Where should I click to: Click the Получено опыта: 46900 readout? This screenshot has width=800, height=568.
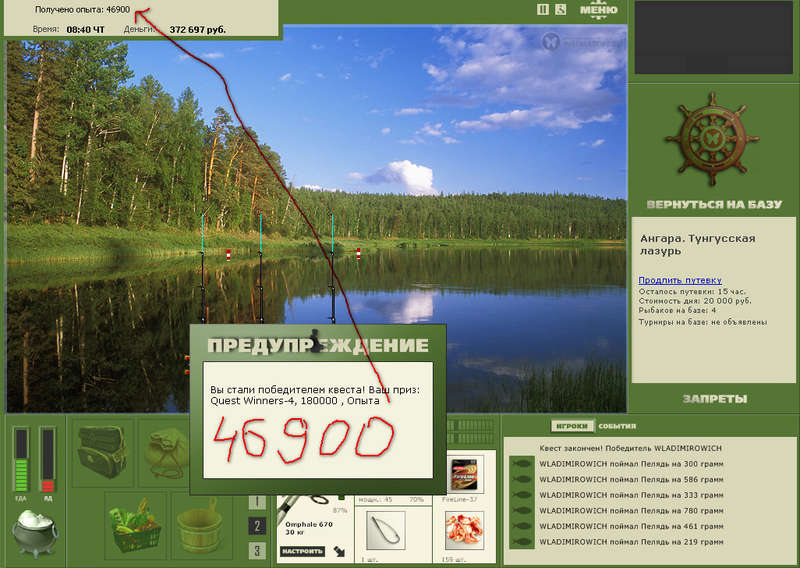[x=82, y=10]
